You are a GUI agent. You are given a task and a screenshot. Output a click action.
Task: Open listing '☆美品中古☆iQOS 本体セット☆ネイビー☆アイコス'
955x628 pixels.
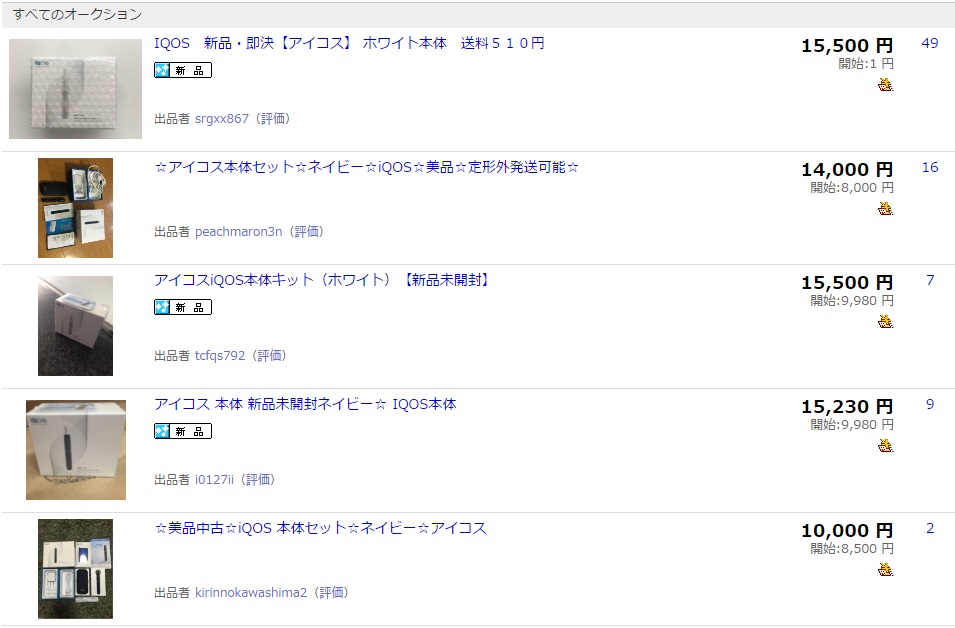tap(320, 528)
